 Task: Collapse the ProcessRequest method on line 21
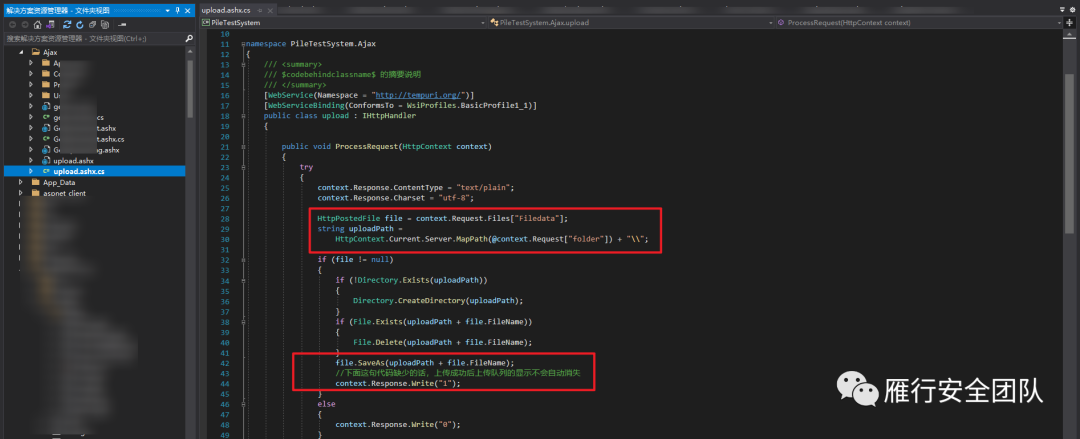point(243,147)
